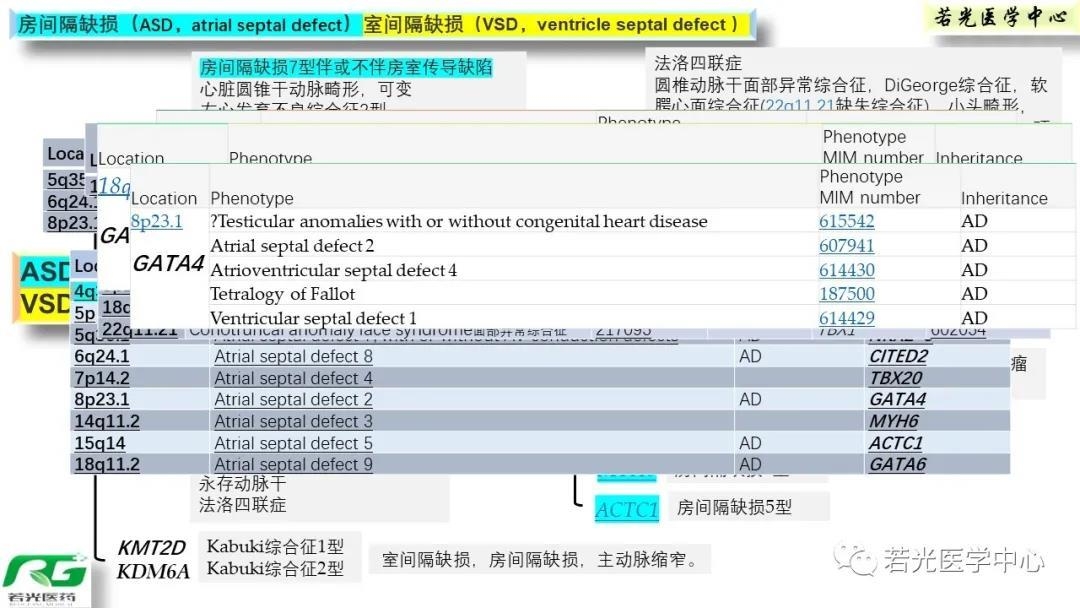Click the WeChat icon beside 若光医学中心 watermark

click(856, 559)
